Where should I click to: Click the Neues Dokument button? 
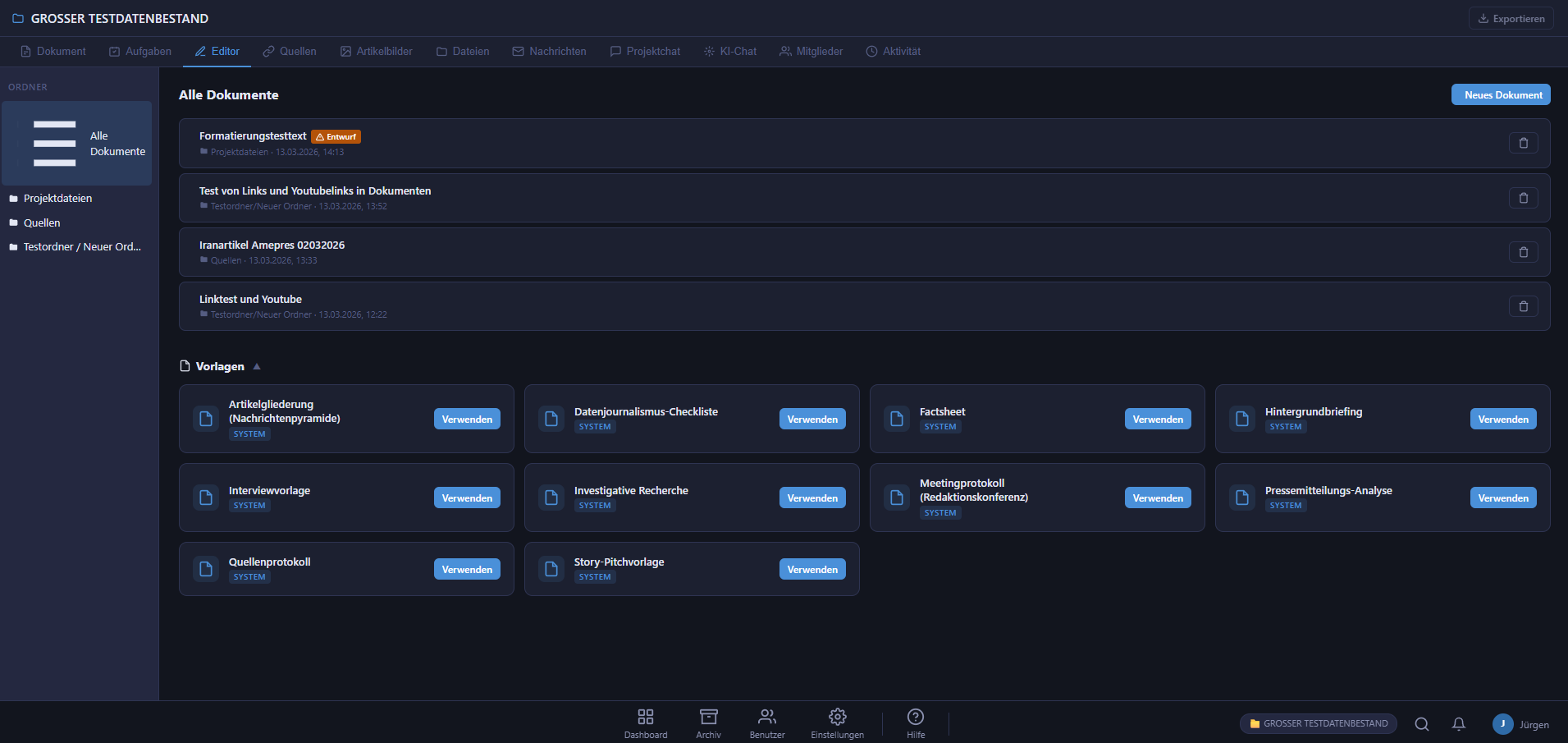coord(1501,95)
